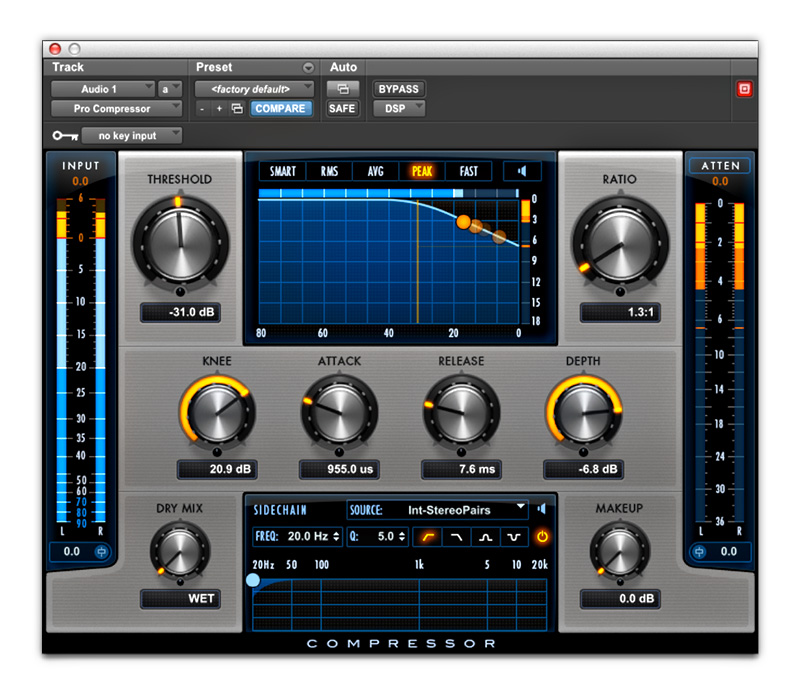Click the ratio value field 1.3:1
The width and height of the screenshot is (800, 700).
coord(620,312)
